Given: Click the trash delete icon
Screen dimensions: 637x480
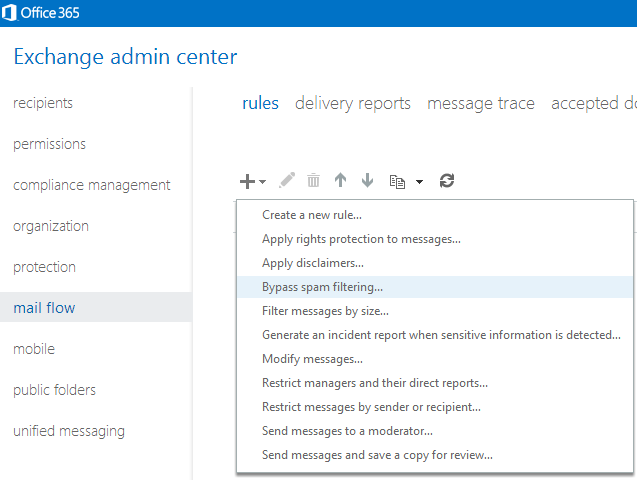Looking at the screenshot, I should 314,181.
